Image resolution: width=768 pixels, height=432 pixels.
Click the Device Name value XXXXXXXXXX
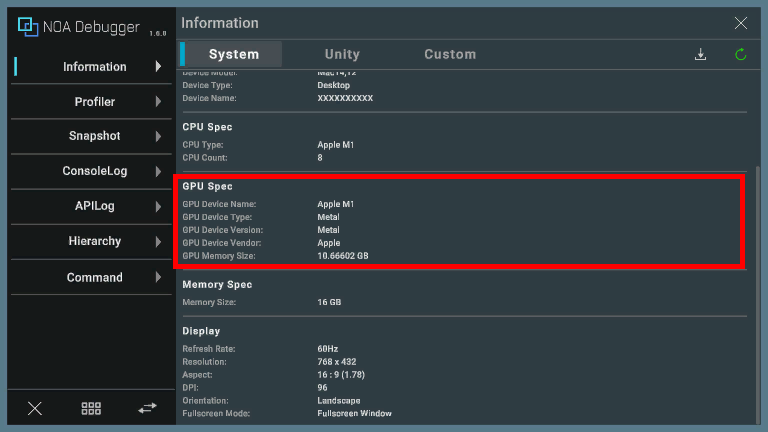[345, 98]
